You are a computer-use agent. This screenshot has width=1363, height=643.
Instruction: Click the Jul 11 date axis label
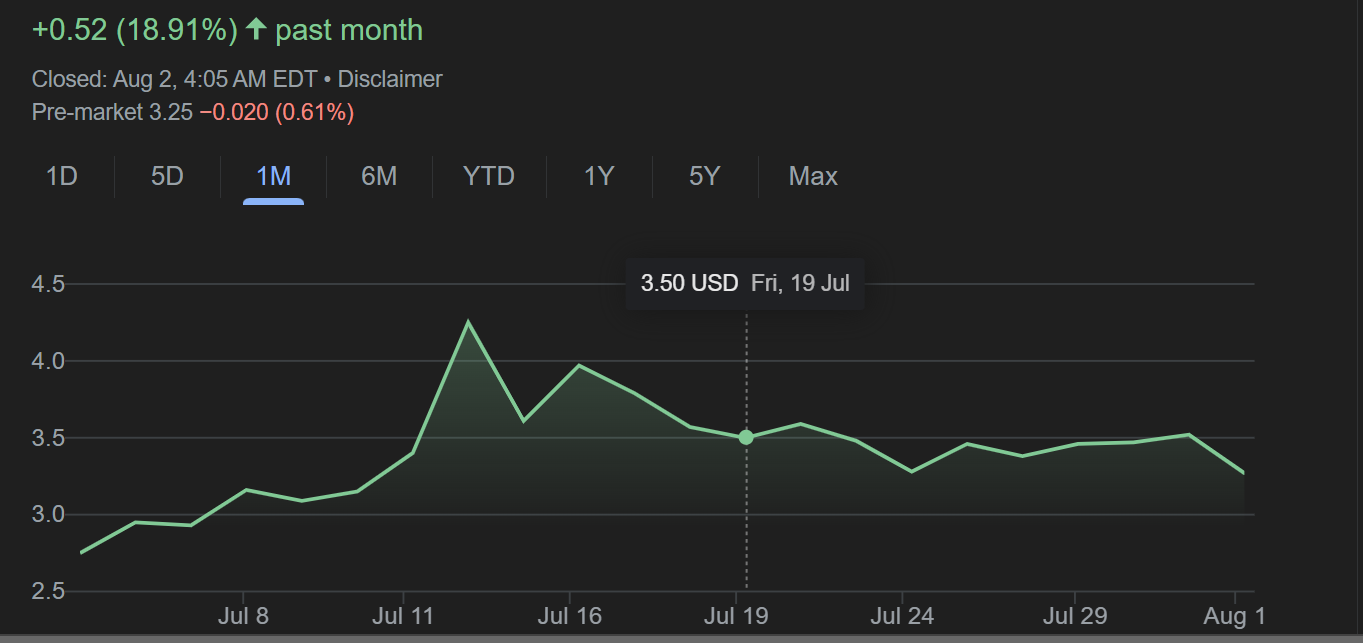tap(402, 616)
